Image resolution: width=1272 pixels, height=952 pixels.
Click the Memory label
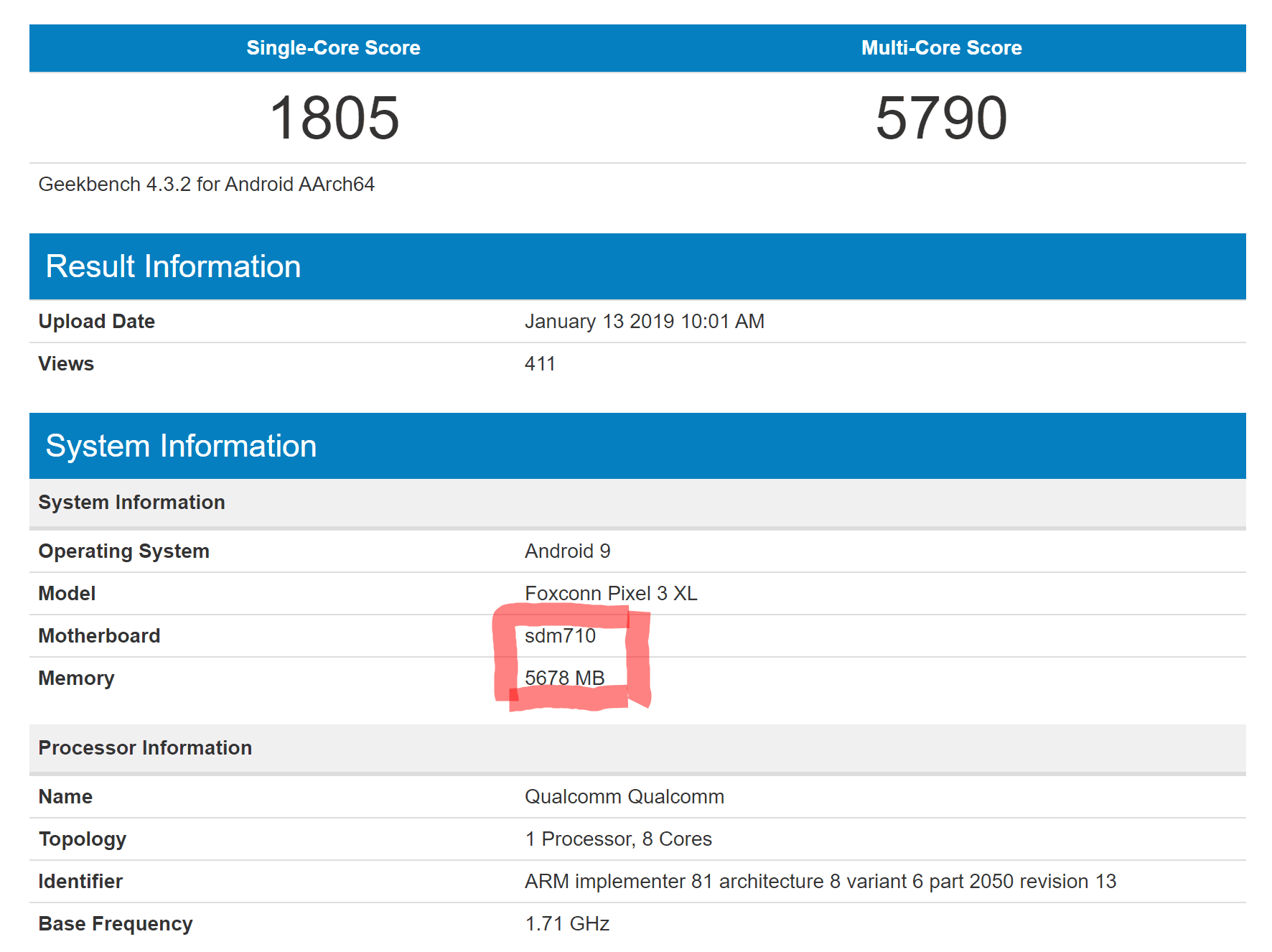click(77, 678)
